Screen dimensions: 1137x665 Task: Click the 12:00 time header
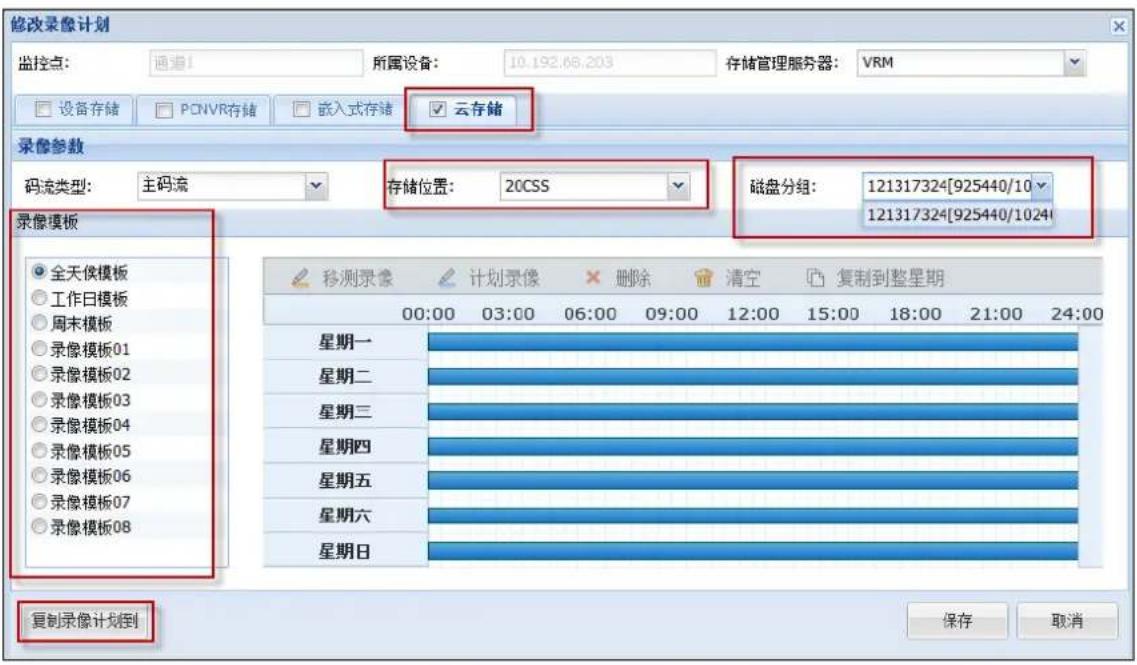(753, 314)
